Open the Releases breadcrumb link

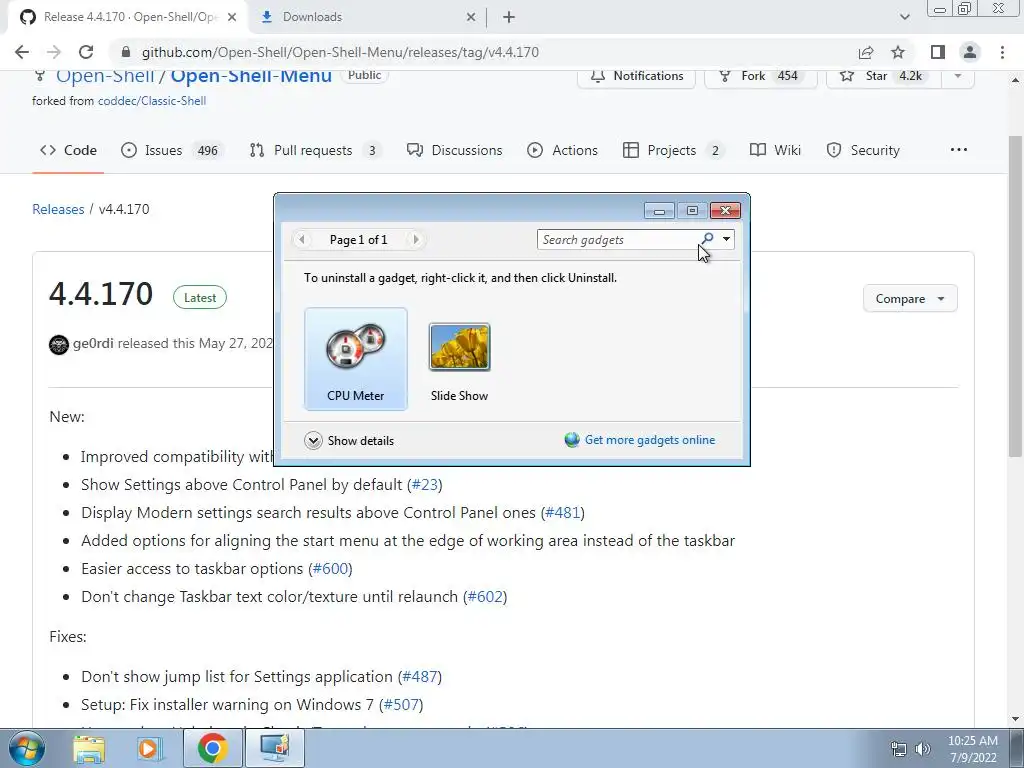58,209
